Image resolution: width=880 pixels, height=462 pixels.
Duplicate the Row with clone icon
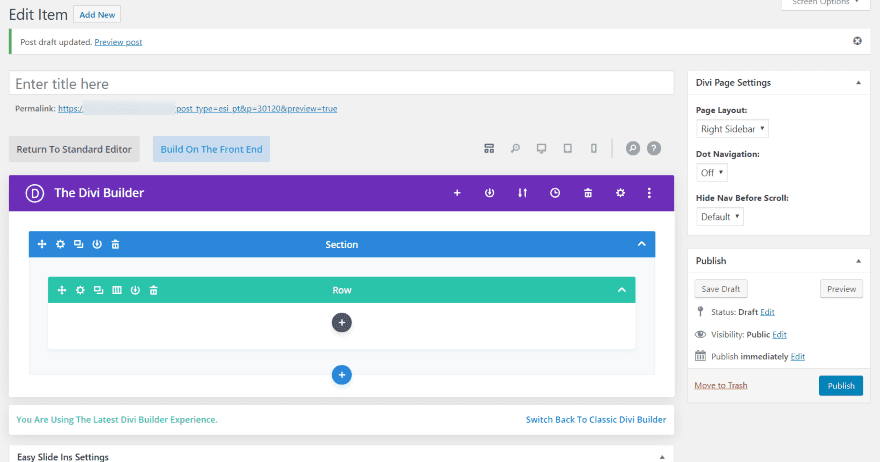point(98,290)
